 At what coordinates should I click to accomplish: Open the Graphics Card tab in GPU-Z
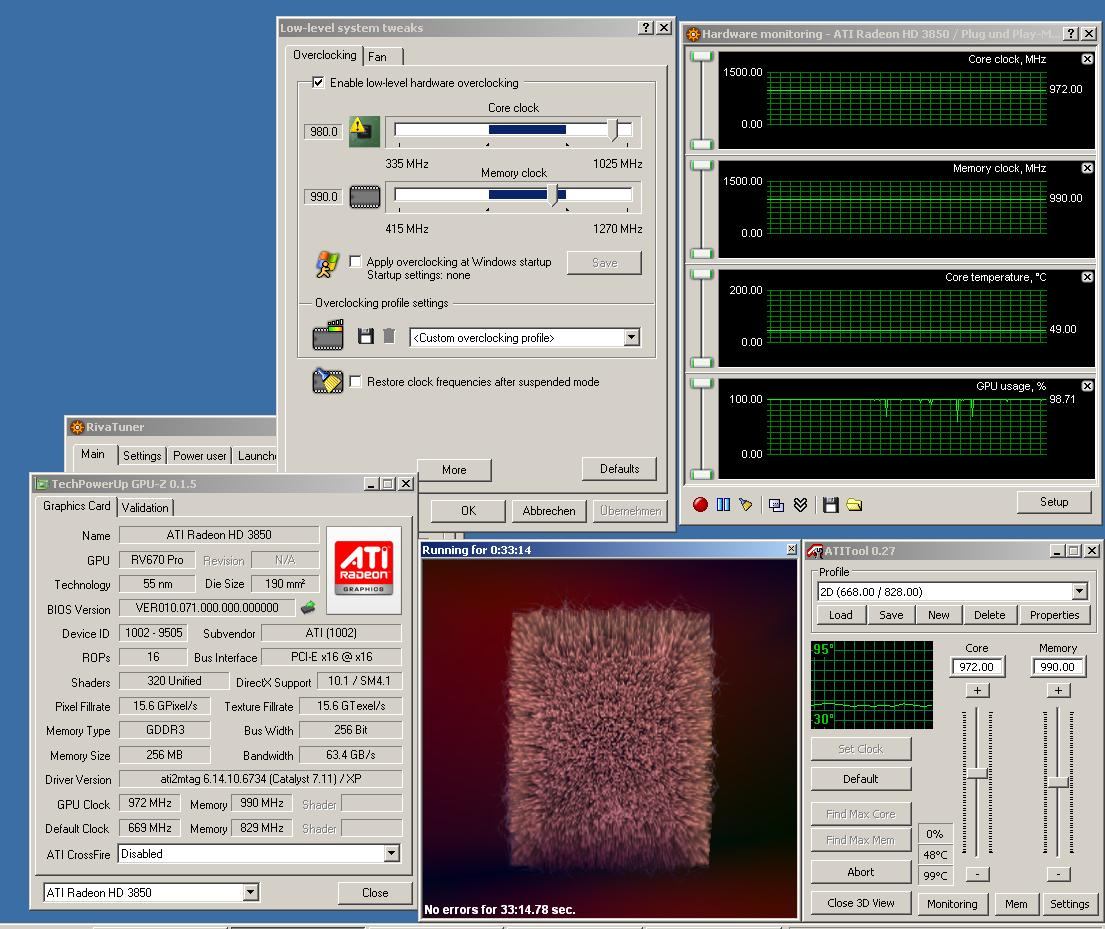point(76,505)
